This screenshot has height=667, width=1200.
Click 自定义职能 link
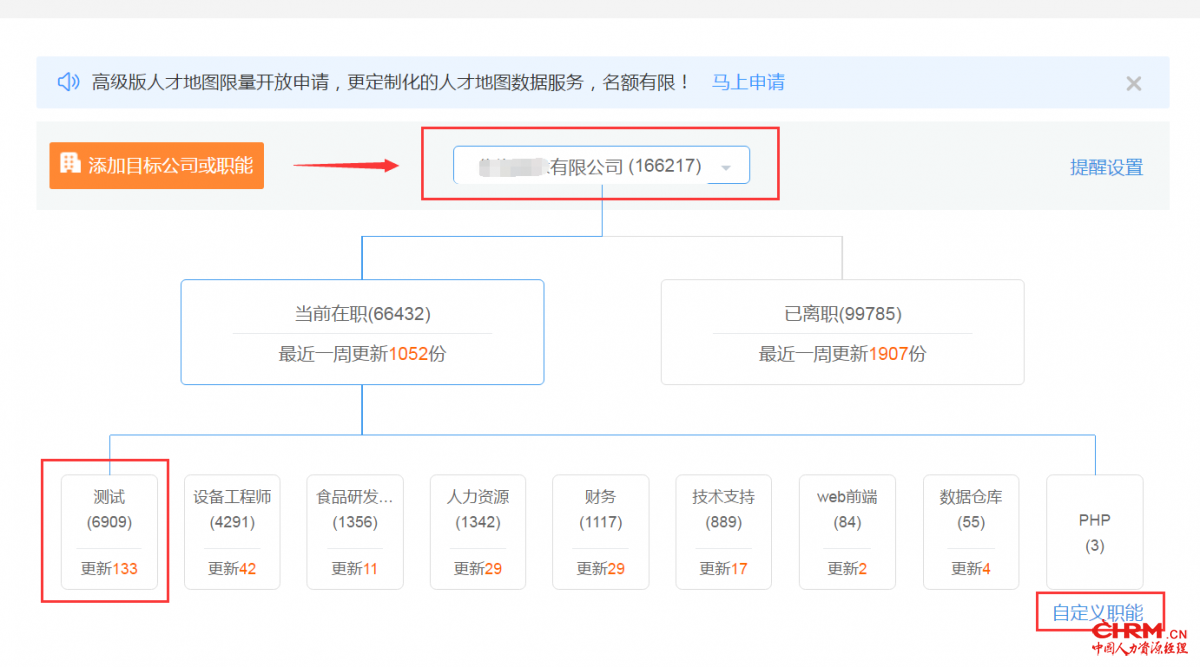click(x=1097, y=612)
